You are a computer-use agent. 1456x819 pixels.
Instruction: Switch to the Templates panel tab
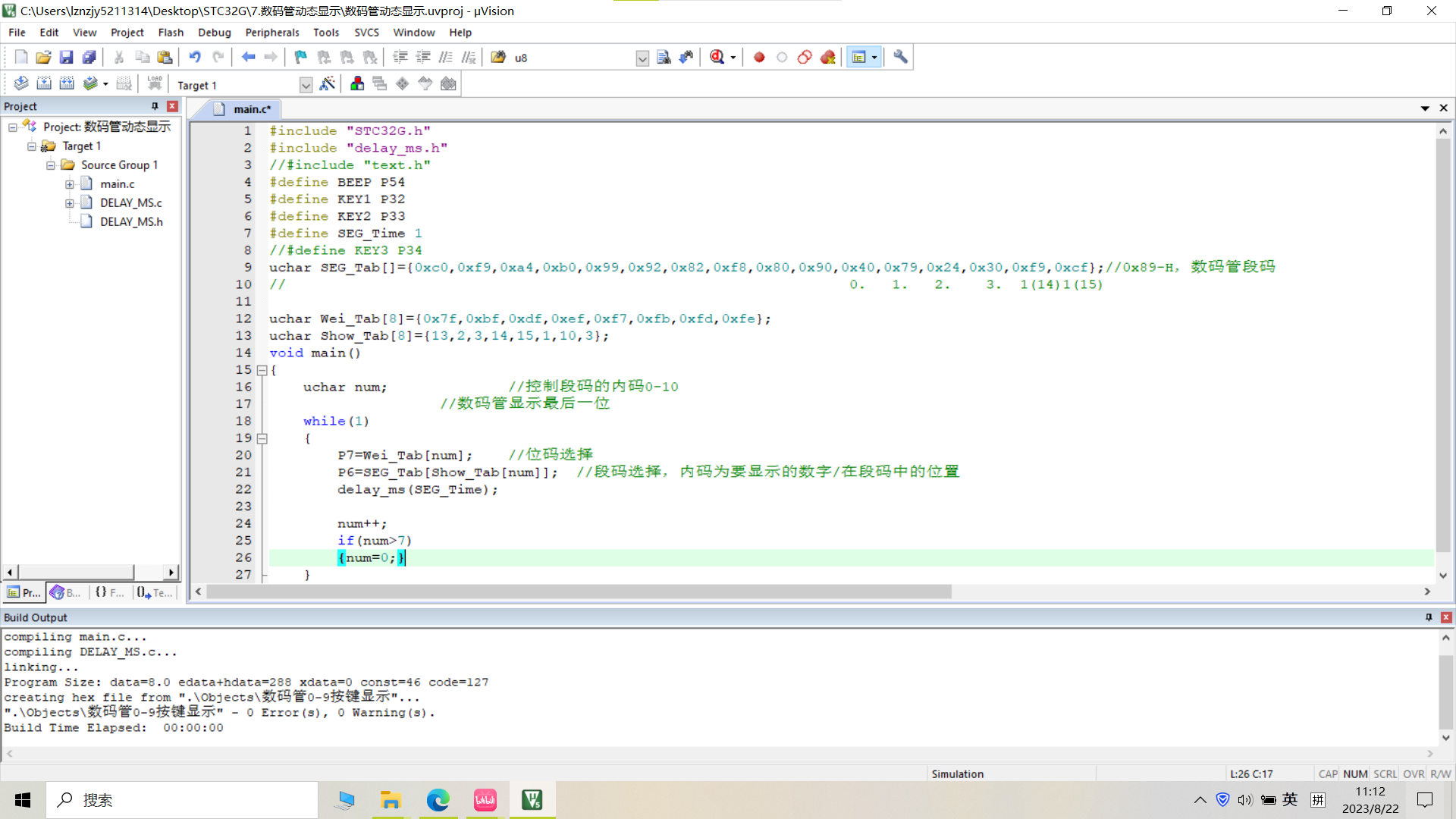coord(155,592)
